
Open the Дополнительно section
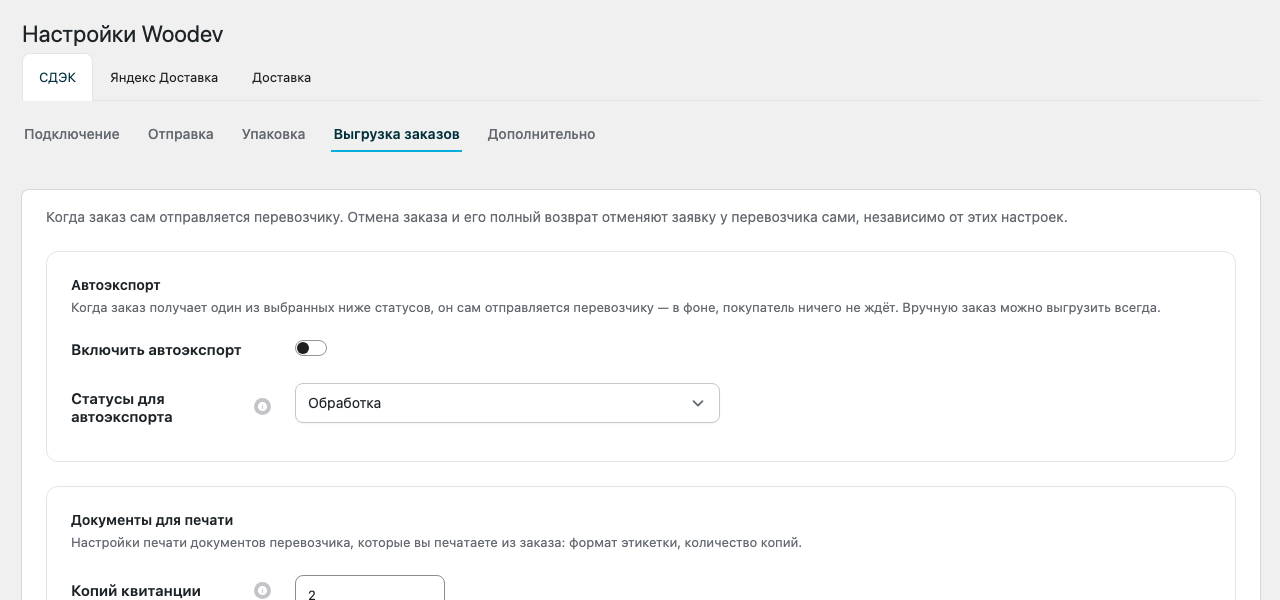(541, 134)
